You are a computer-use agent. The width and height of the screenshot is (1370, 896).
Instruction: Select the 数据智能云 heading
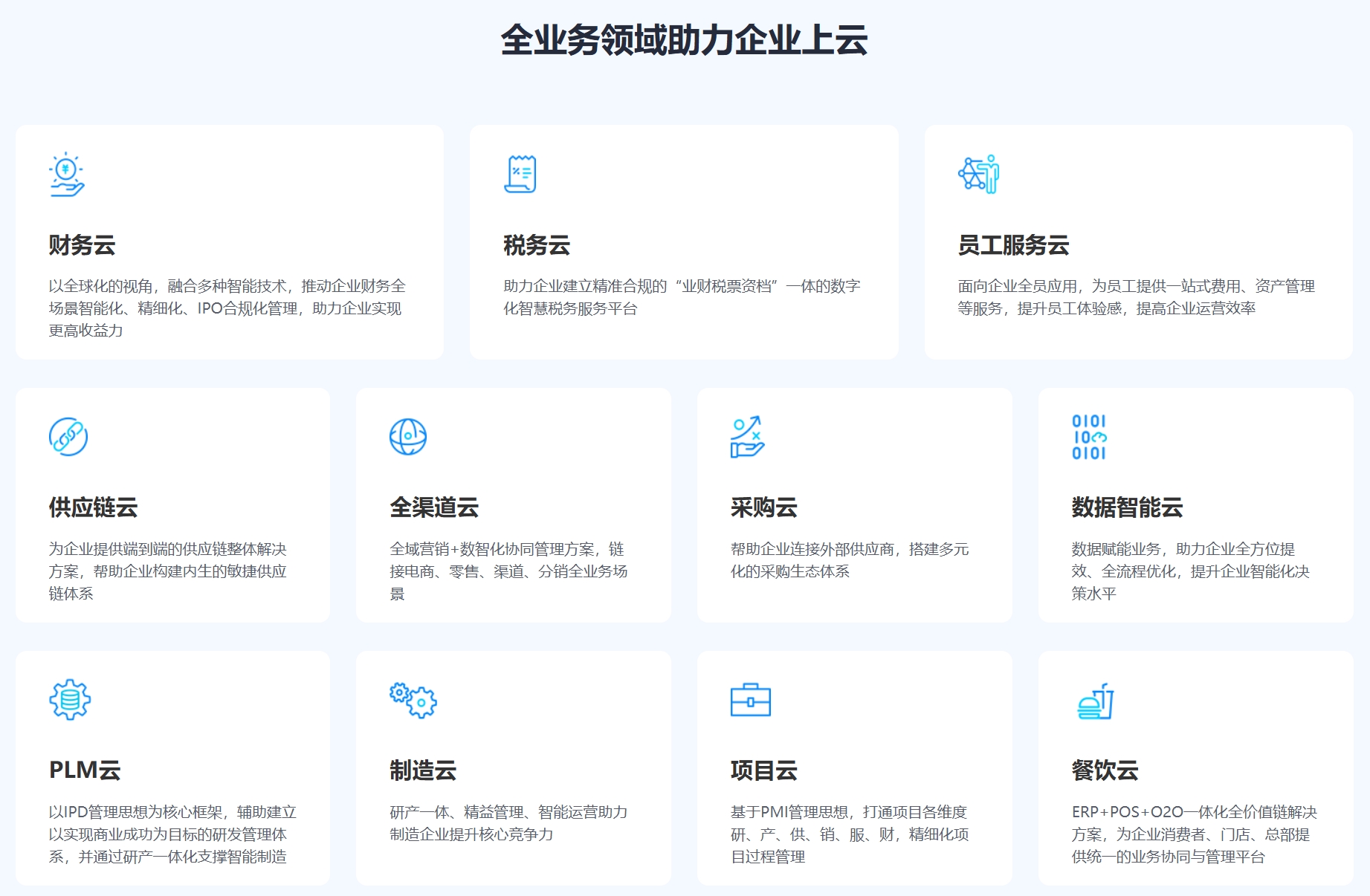(1127, 507)
